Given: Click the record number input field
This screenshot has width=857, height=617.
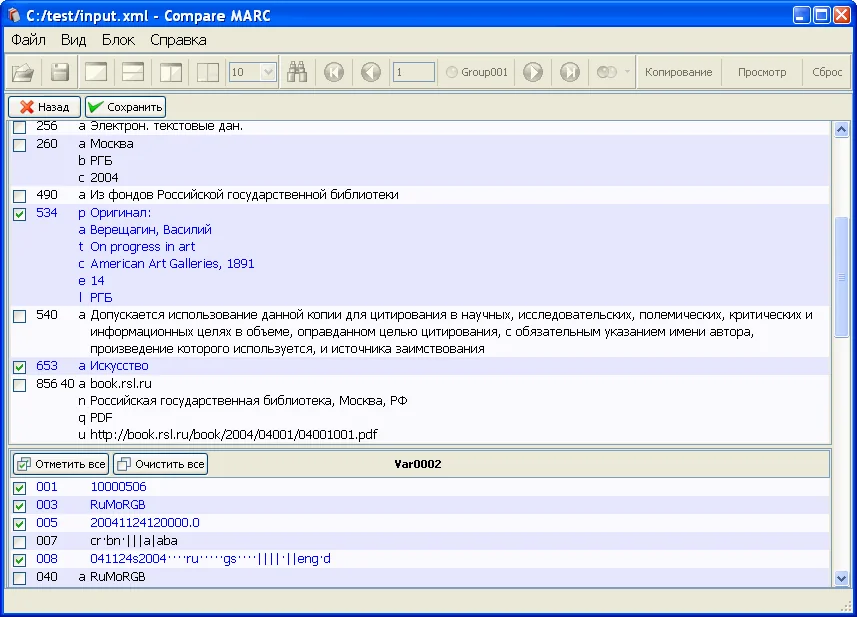Looking at the screenshot, I should (414, 72).
